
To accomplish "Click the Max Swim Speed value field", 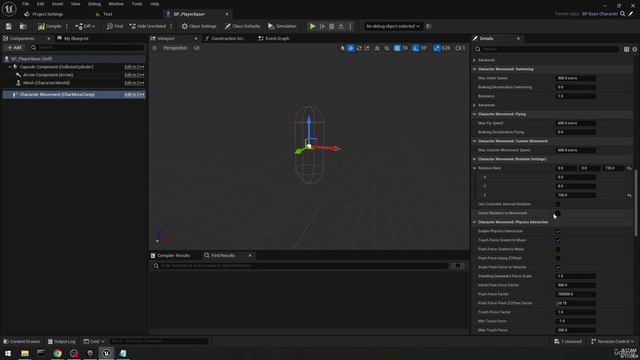I will [x=576, y=78].
